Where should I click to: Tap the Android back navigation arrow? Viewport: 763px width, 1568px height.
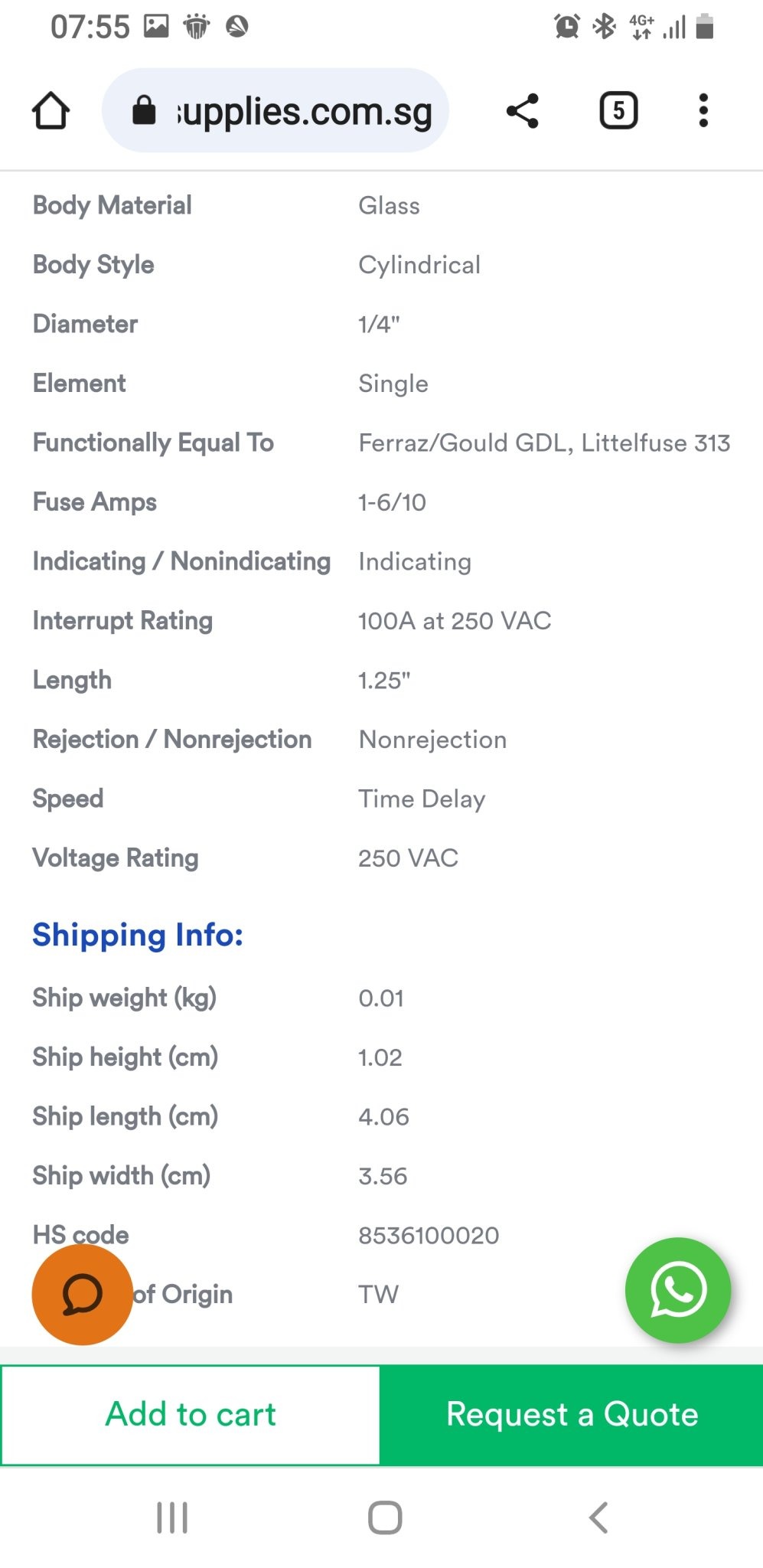598,1517
